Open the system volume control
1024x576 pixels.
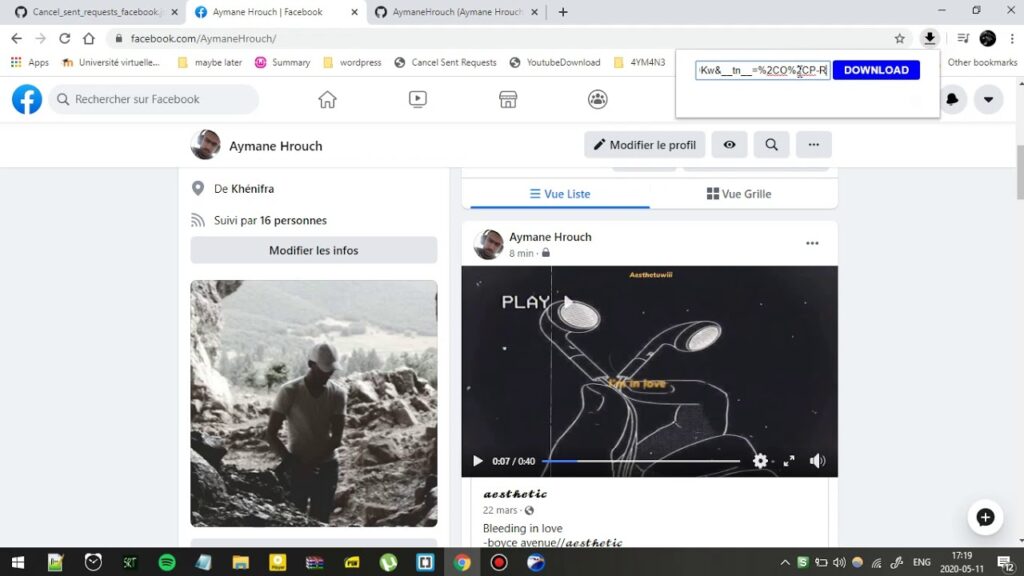coord(839,562)
